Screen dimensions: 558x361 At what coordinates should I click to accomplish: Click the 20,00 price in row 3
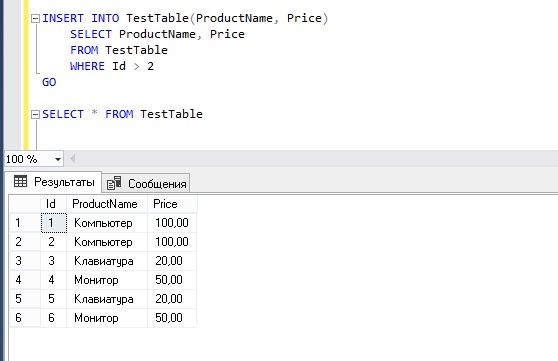[172, 261]
